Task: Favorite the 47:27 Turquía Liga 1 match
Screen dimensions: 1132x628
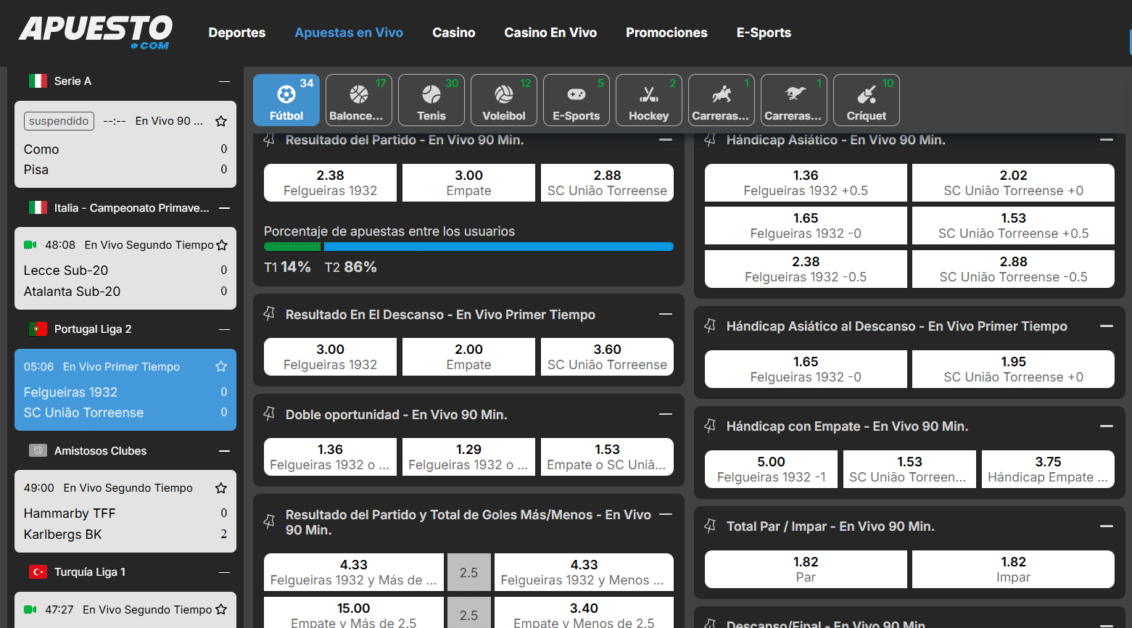Action: click(221, 609)
